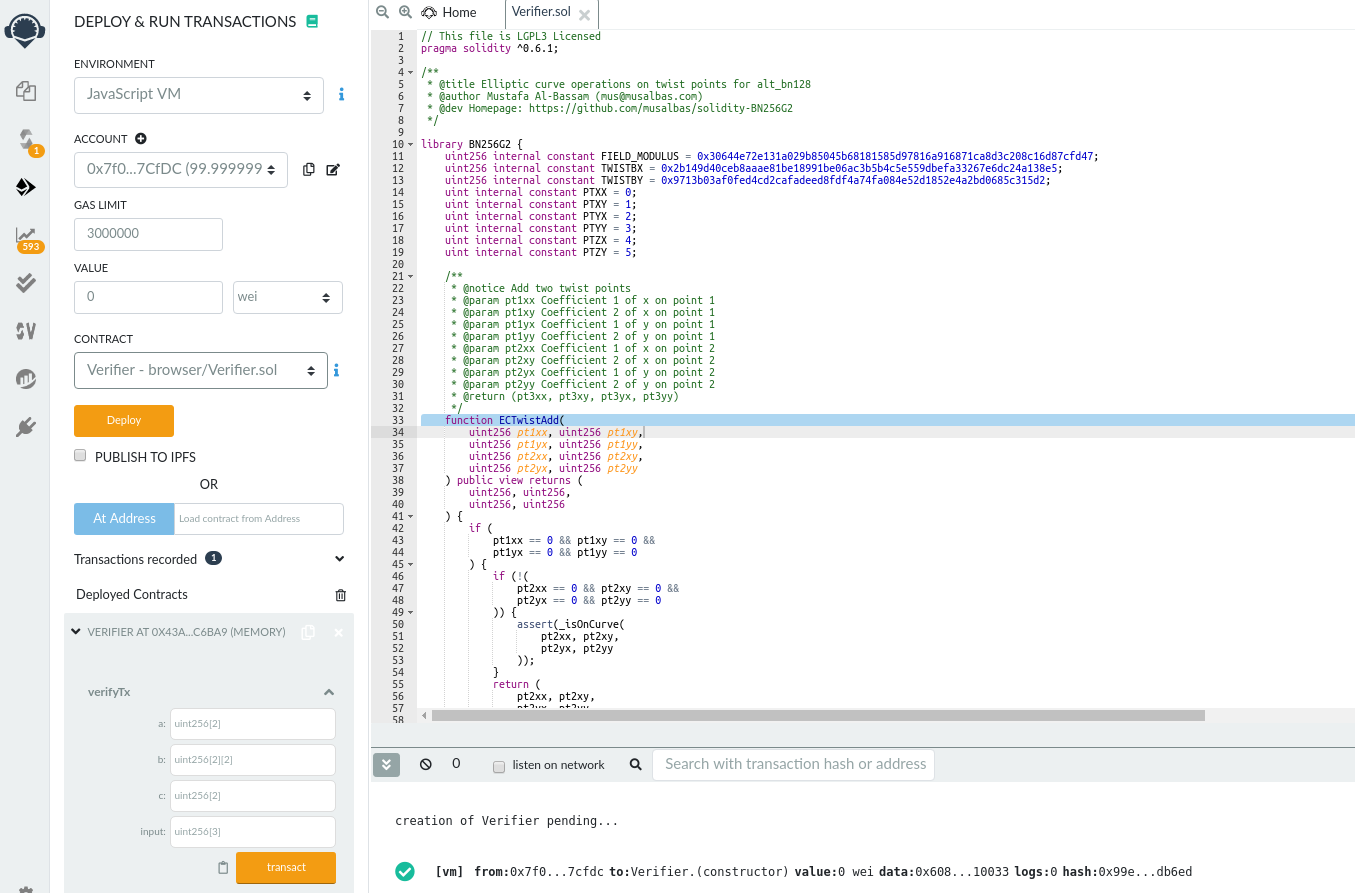Open the Solidity compiler sidebar icon
Image resolution: width=1355 pixels, height=893 pixels.
[x=27, y=140]
